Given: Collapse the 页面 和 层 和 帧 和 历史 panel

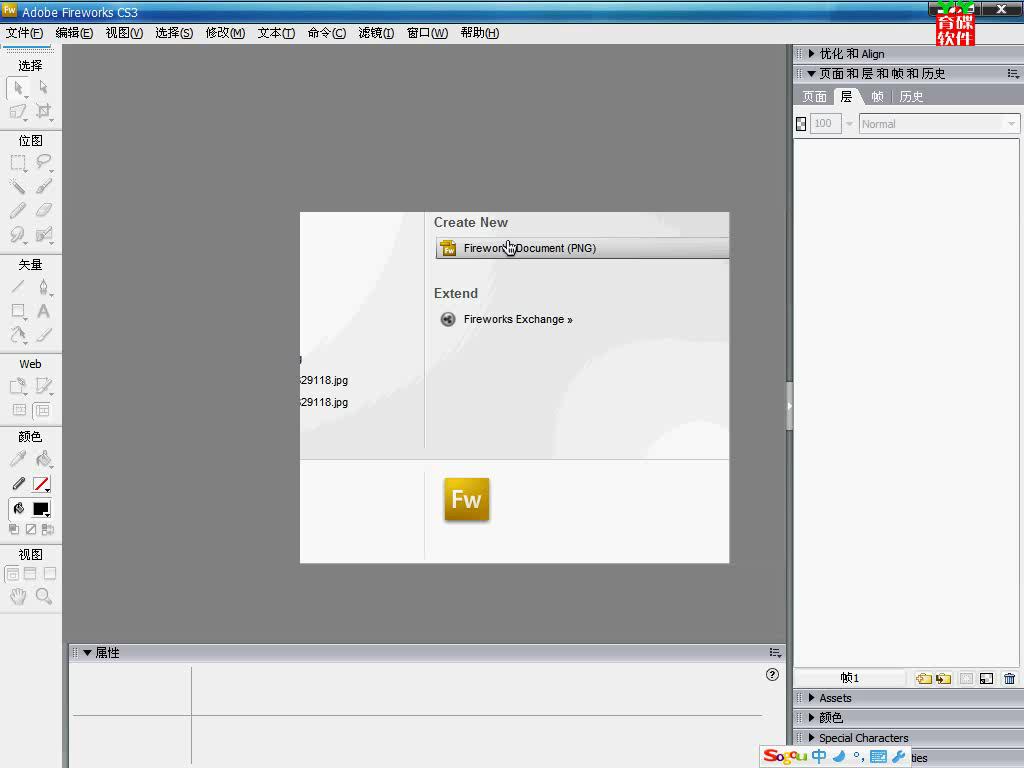Looking at the screenshot, I should pyautogui.click(x=811, y=74).
